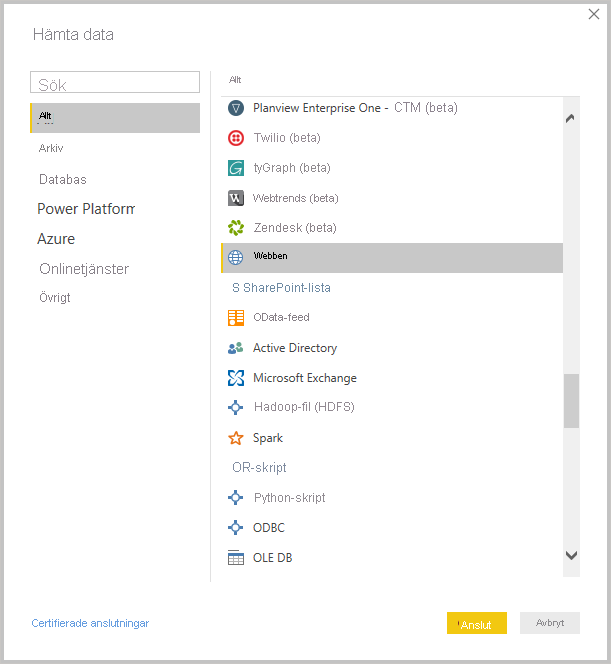Click the Avbryt button

click(550, 623)
